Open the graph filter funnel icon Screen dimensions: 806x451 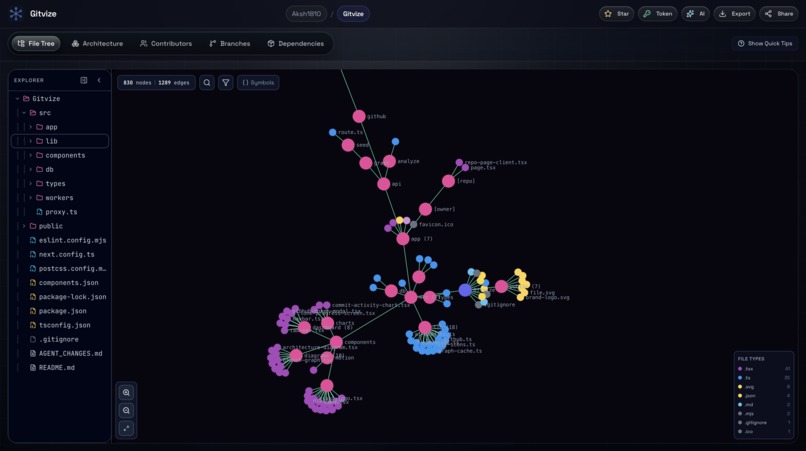(x=226, y=82)
